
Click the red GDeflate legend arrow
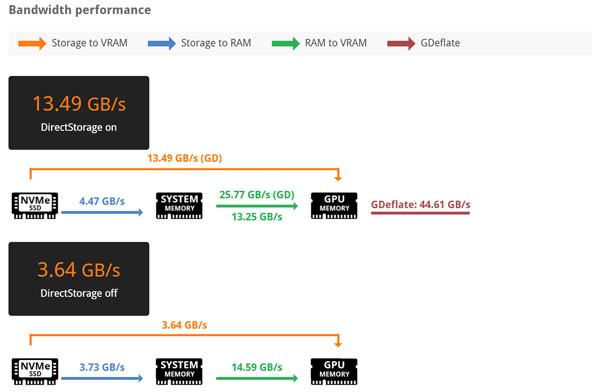tap(401, 43)
